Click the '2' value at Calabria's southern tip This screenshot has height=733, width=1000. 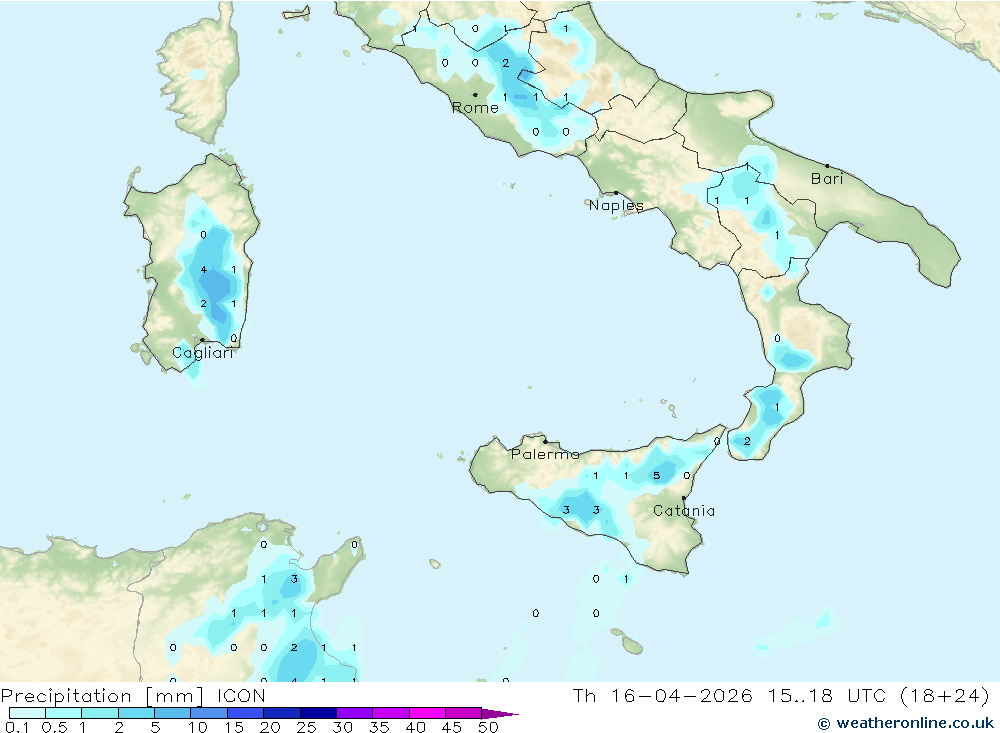pyautogui.click(x=747, y=441)
